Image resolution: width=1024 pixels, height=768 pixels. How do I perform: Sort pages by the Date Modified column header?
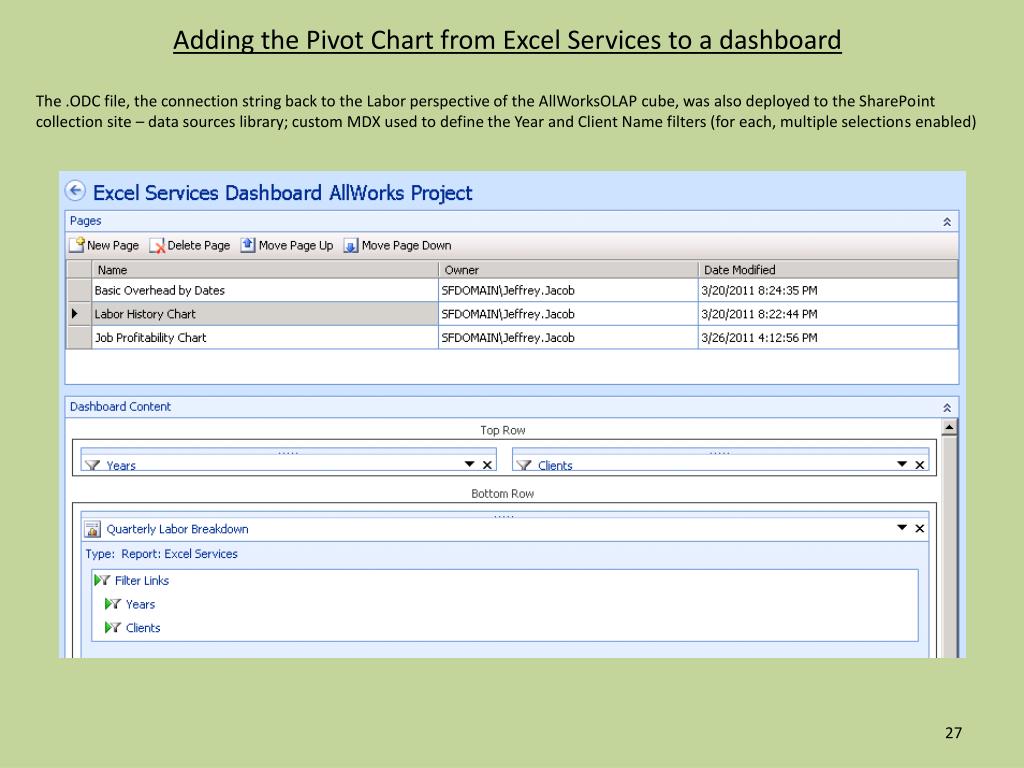827,270
